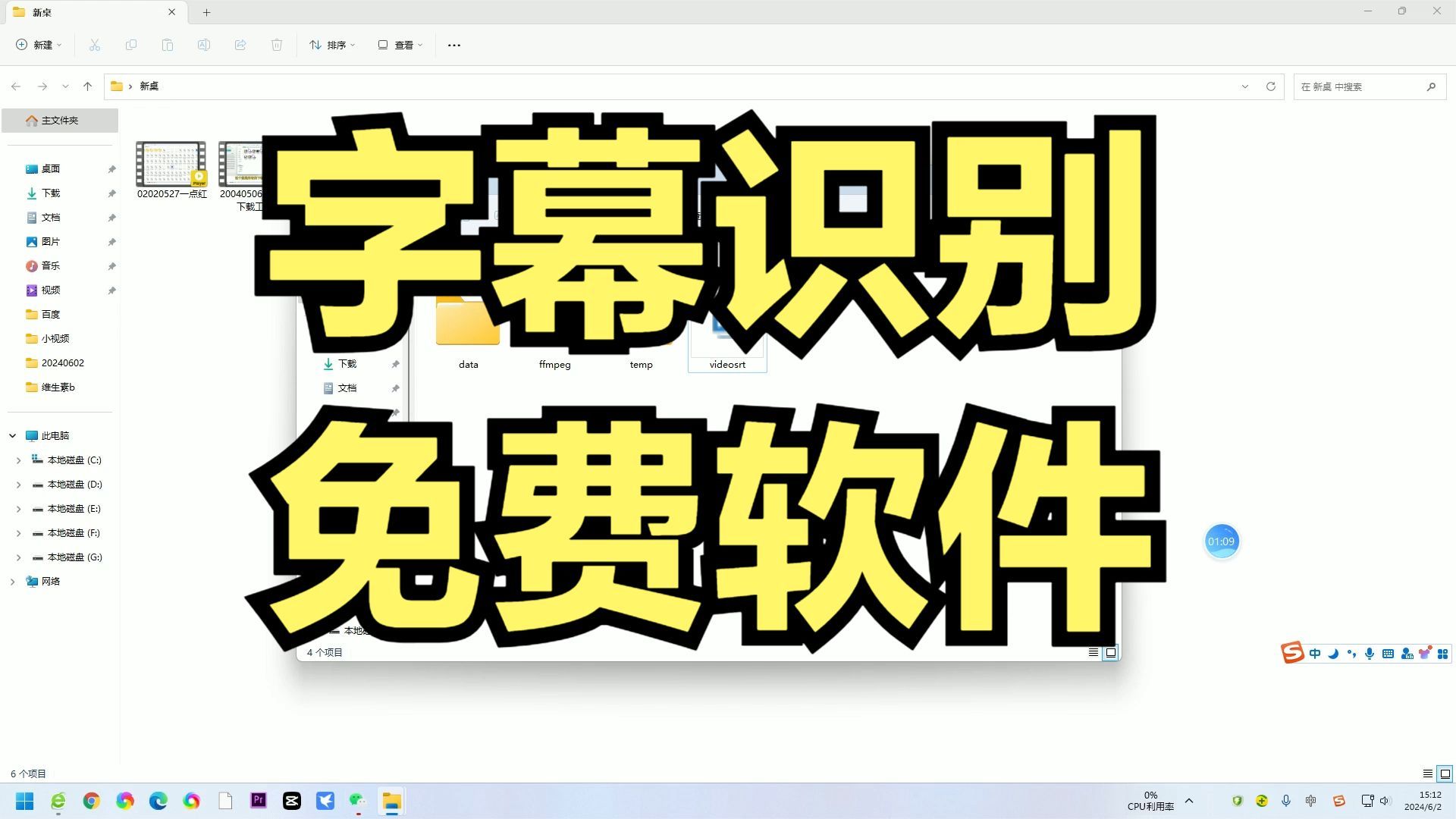Open the videosrt folder
The width and height of the screenshot is (1456, 819).
[726, 334]
